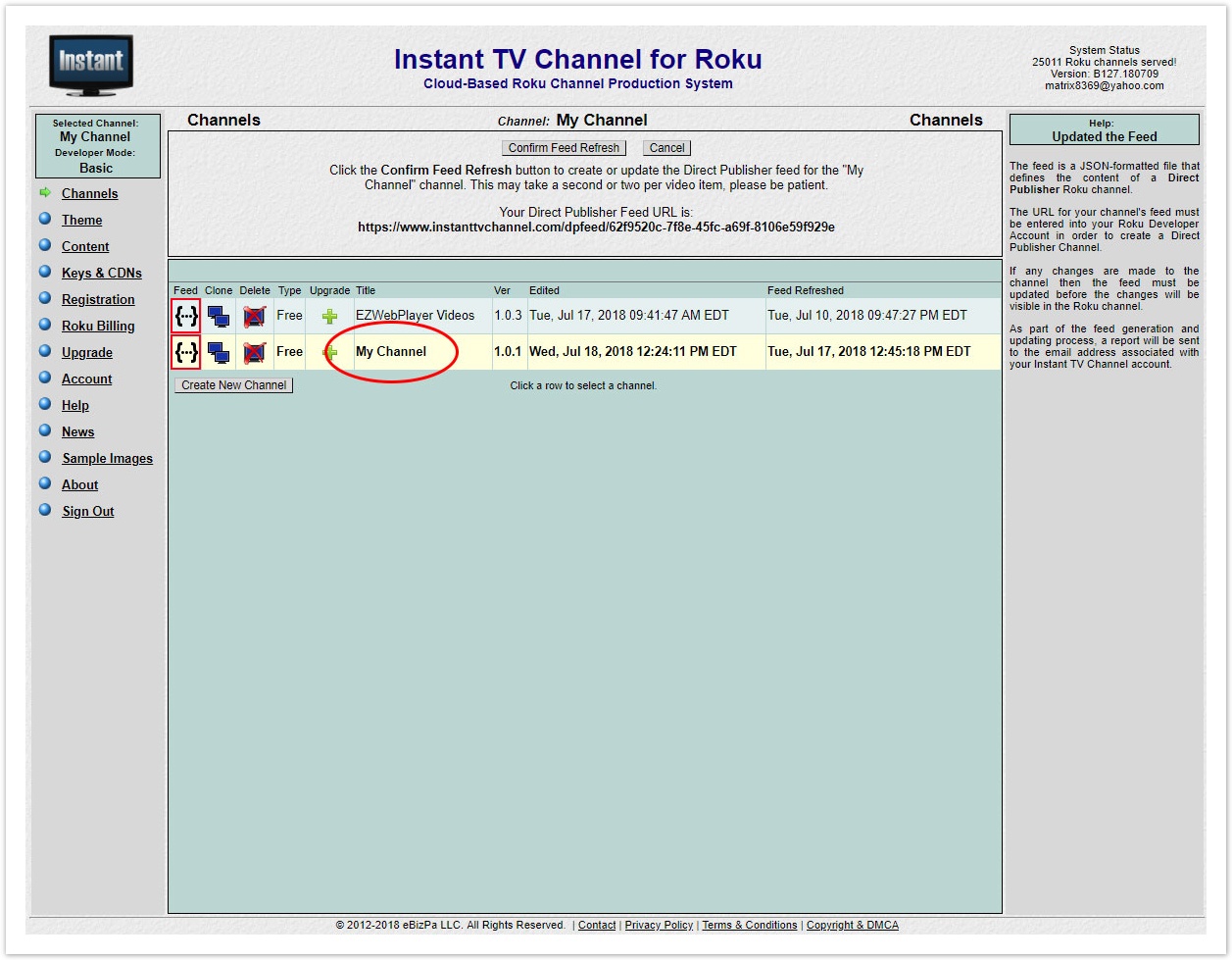The image size is (1232, 960).
Task: Clone the EZWebPlayer Videos channel
Action: [x=219, y=317]
